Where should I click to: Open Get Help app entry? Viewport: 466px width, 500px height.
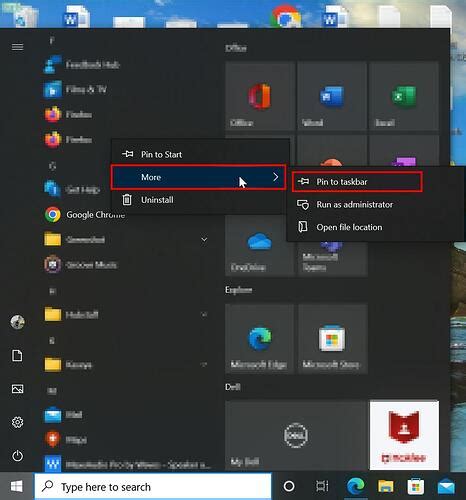[72, 190]
